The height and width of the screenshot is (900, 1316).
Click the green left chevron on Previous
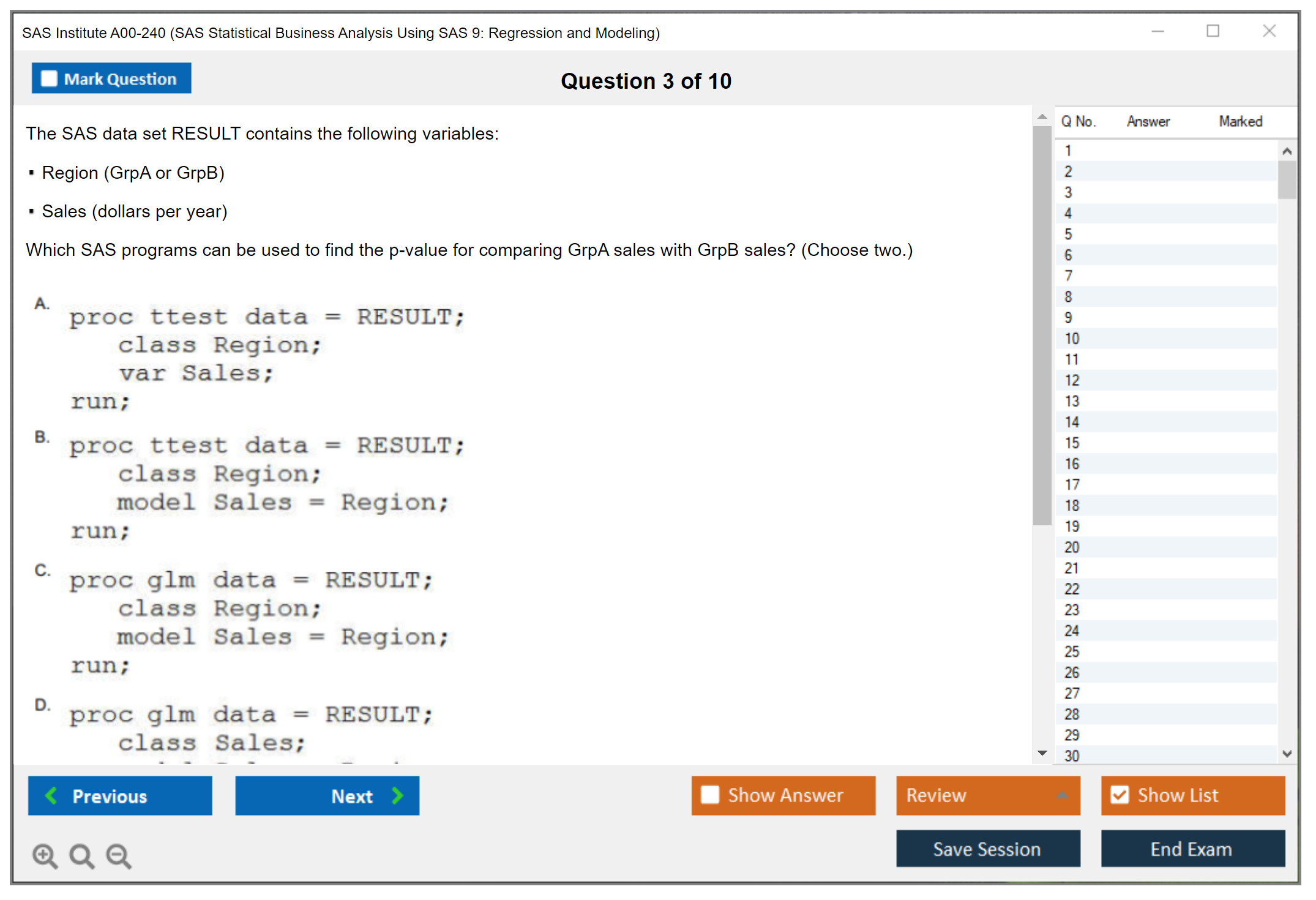(x=51, y=795)
